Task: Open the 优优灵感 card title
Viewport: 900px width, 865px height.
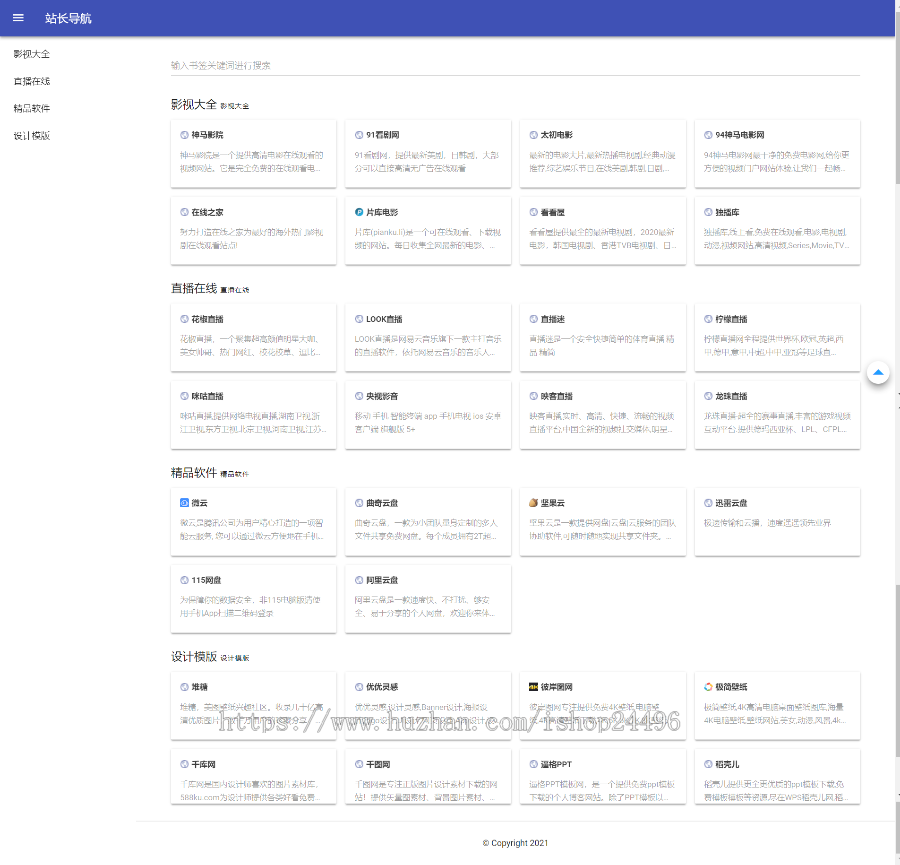Action: coord(382,687)
